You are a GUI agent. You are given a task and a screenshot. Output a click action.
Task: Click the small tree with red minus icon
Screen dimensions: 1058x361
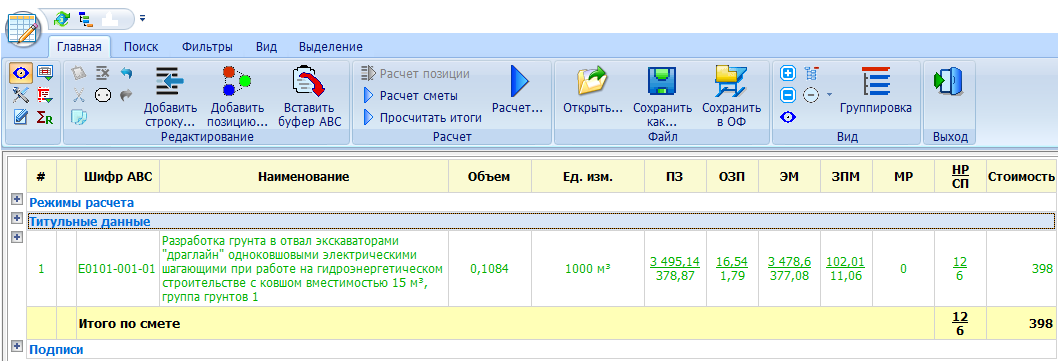811,73
